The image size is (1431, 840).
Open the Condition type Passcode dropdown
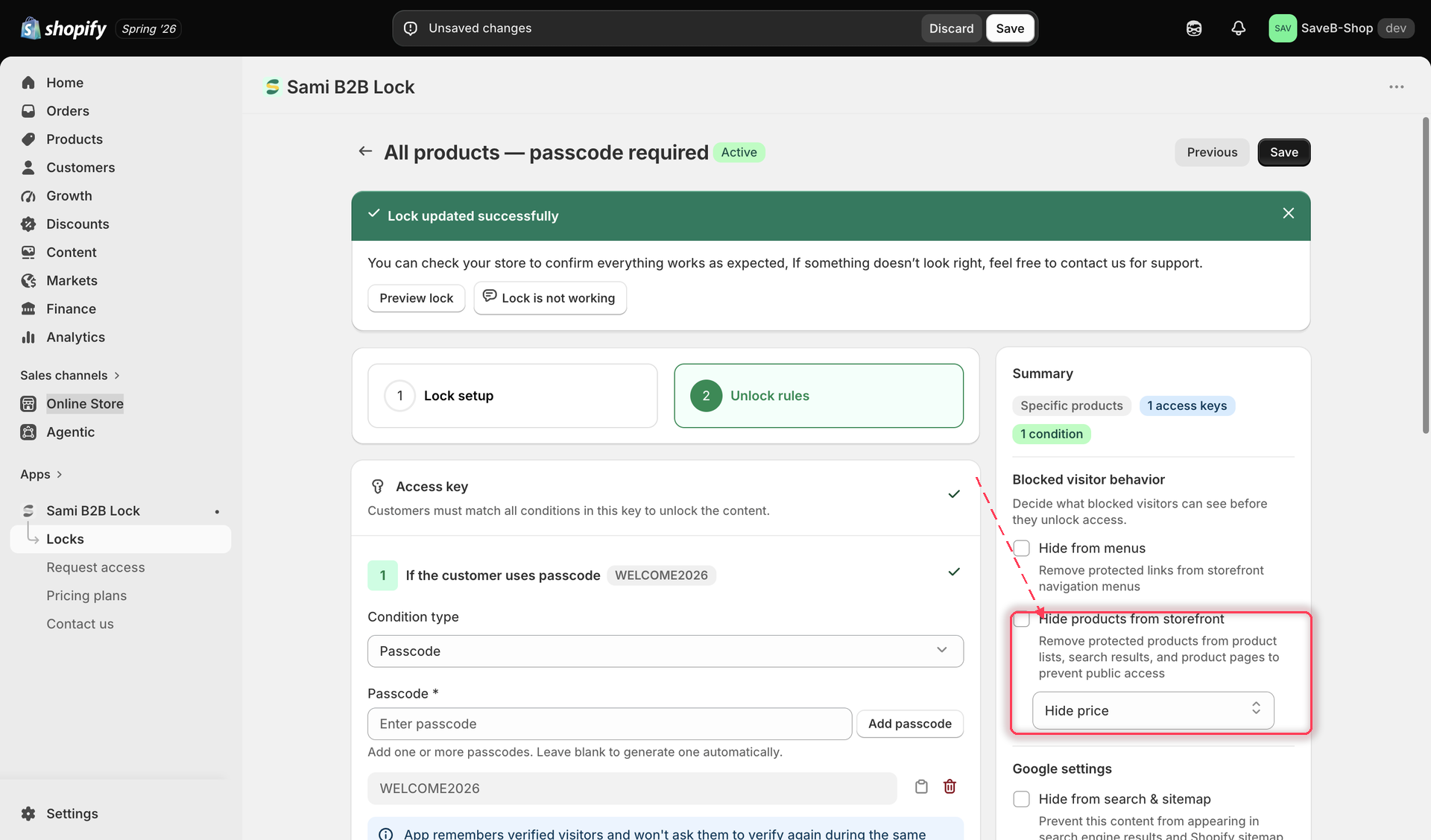(x=665, y=651)
